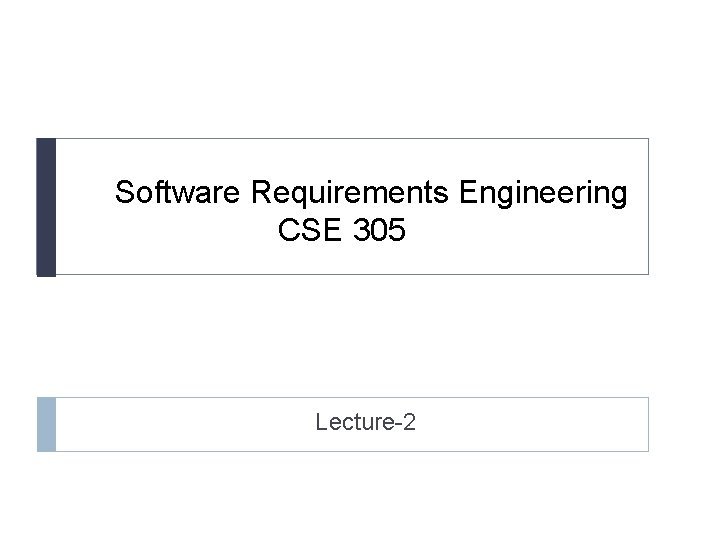The width and height of the screenshot is (720, 540).
Task: Click the light blue accent bar beside subtitle
Action: [46, 424]
